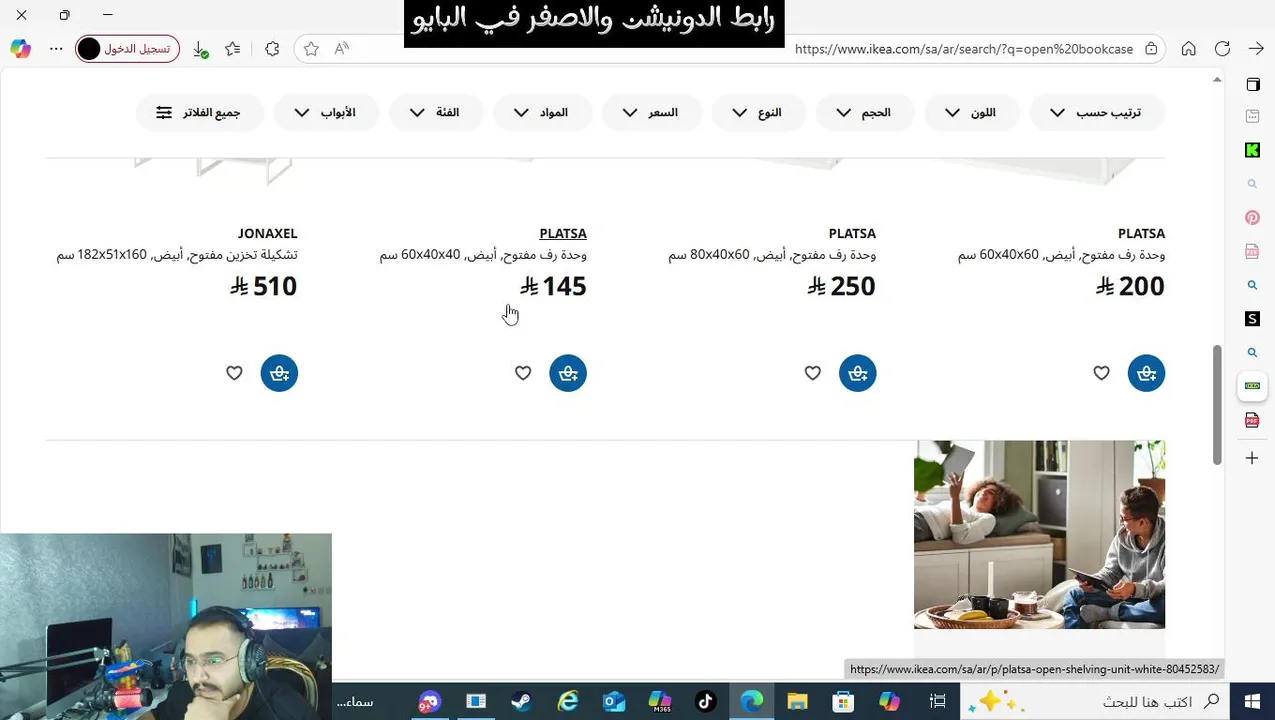
Task: Open the browser Extensions puzzle icon
Action: (x=272, y=48)
